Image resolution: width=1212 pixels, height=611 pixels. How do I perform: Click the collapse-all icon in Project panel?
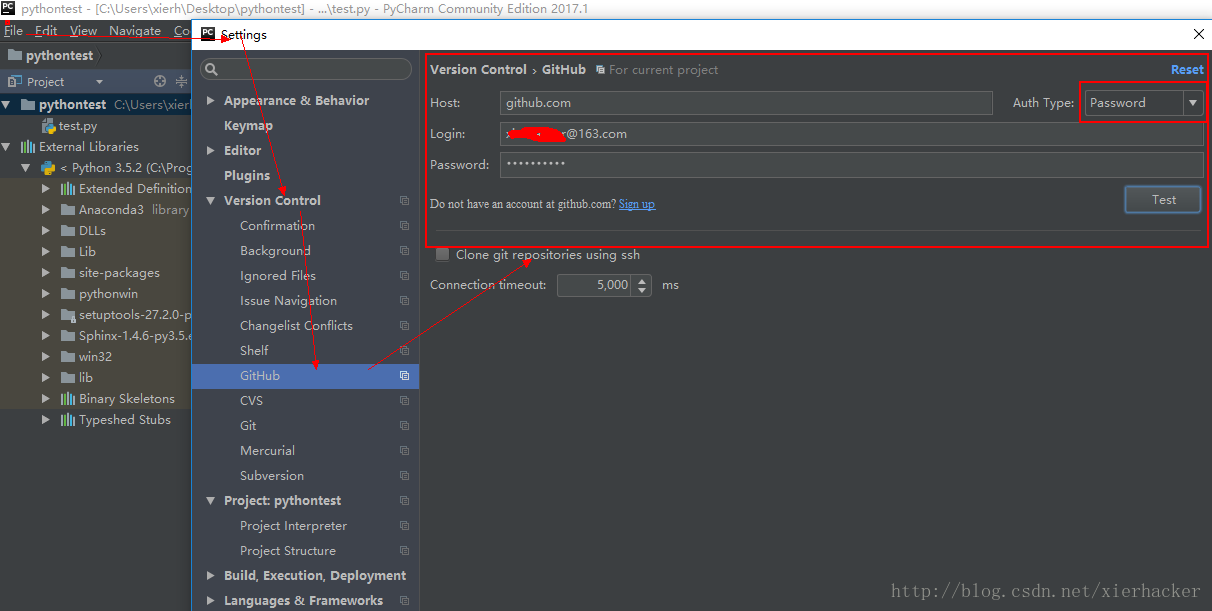(182, 82)
